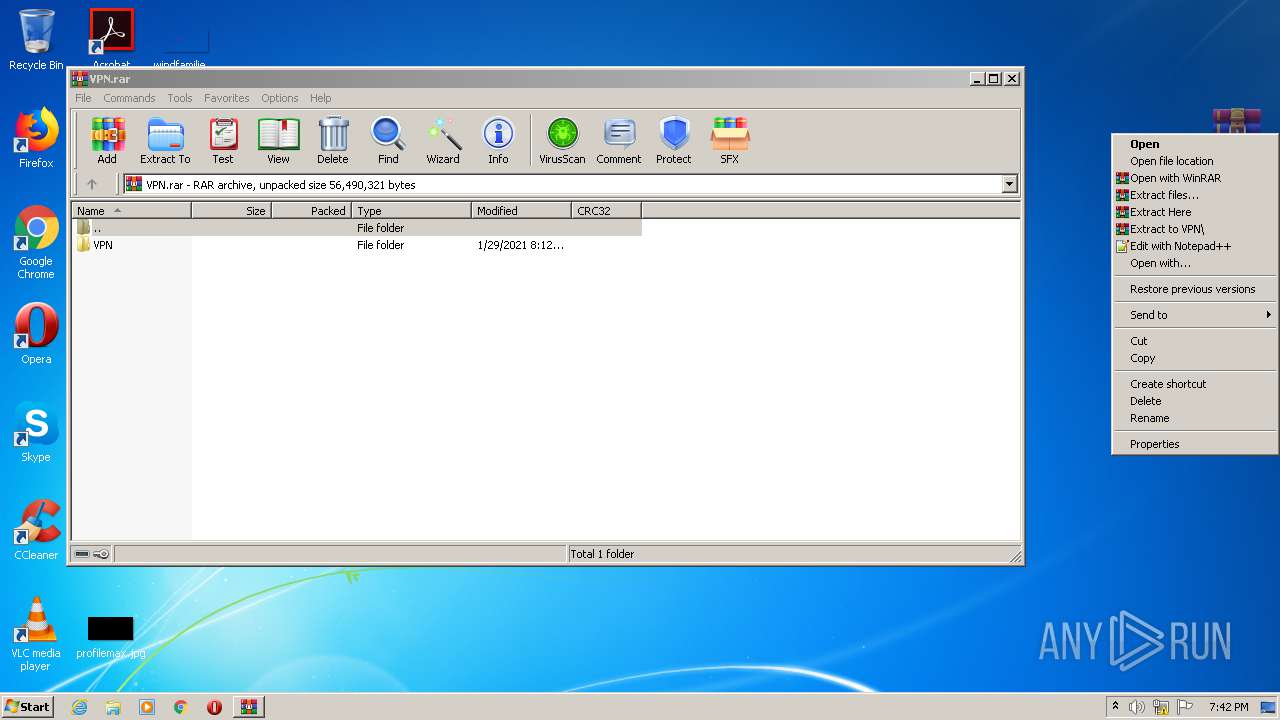This screenshot has height=720, width=1280.
Task: Click WinRAR taskbar button
Action: pos(249,707)
